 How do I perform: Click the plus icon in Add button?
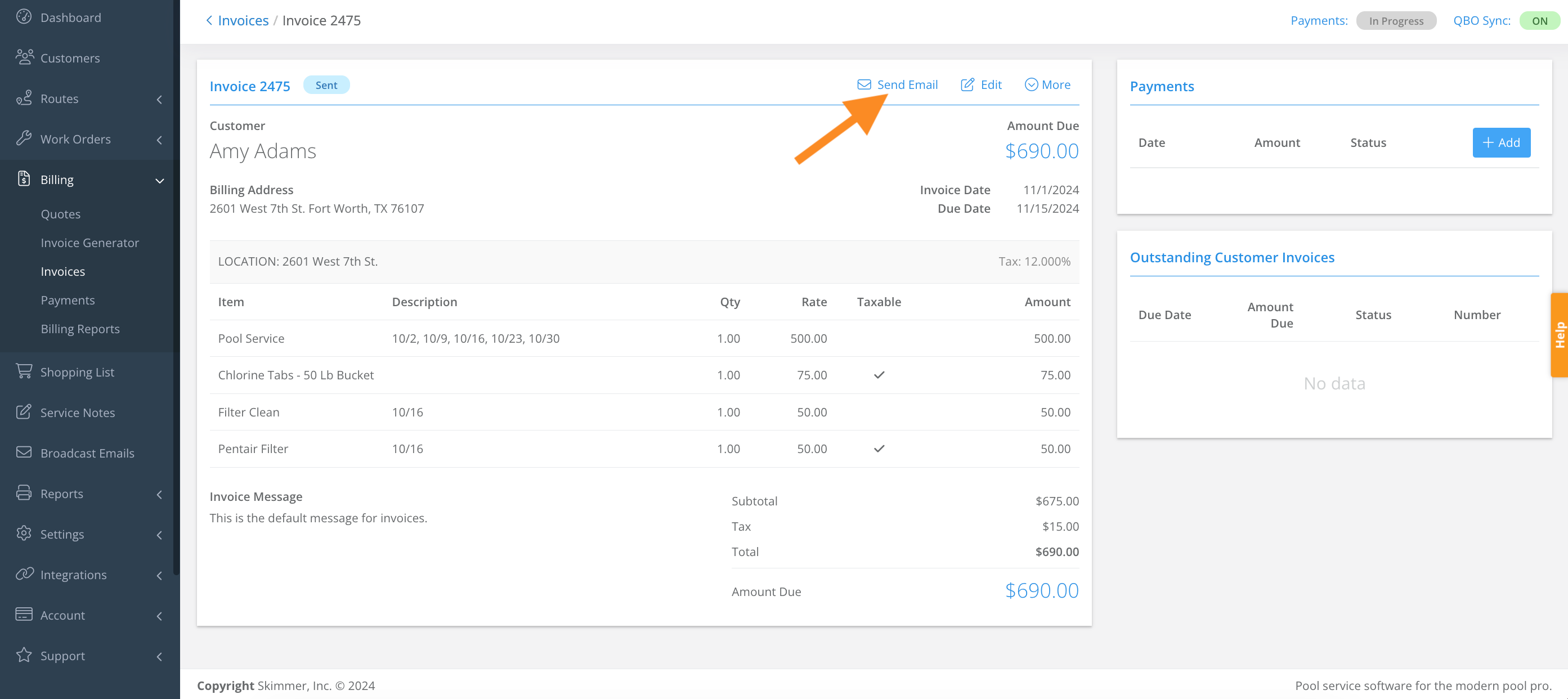click(1488, 142)
